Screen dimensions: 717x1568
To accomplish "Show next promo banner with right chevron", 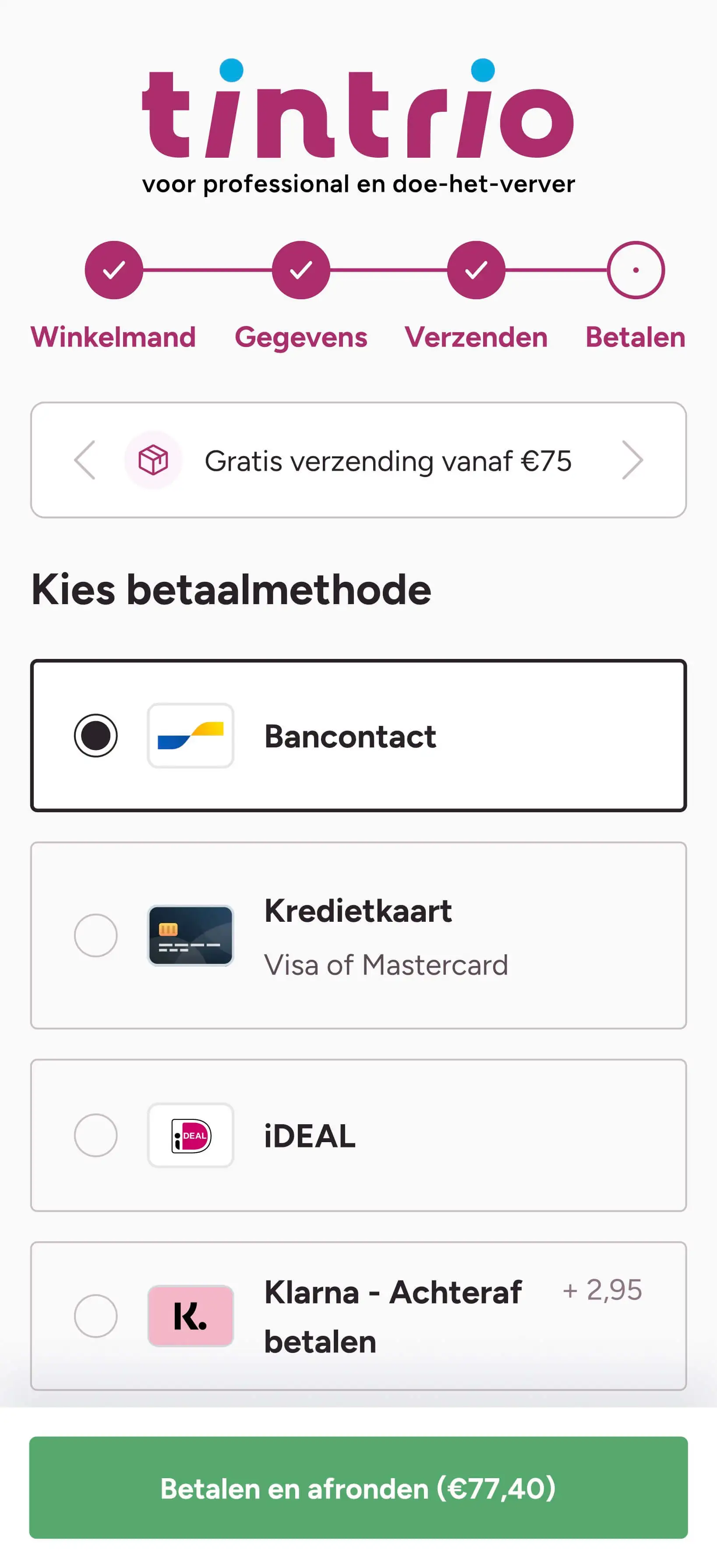I will click(632, 460).
